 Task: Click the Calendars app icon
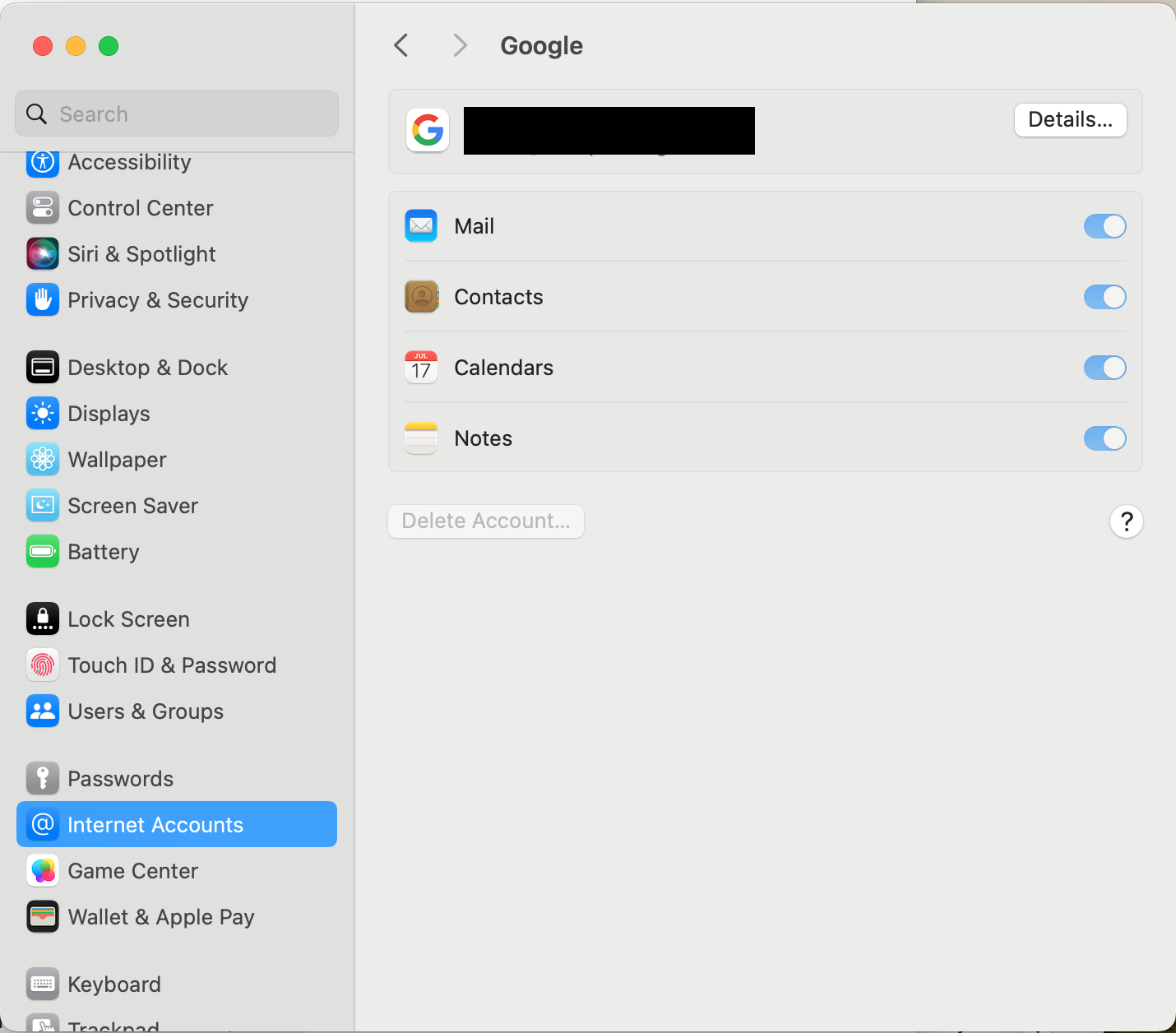point(421,368)
